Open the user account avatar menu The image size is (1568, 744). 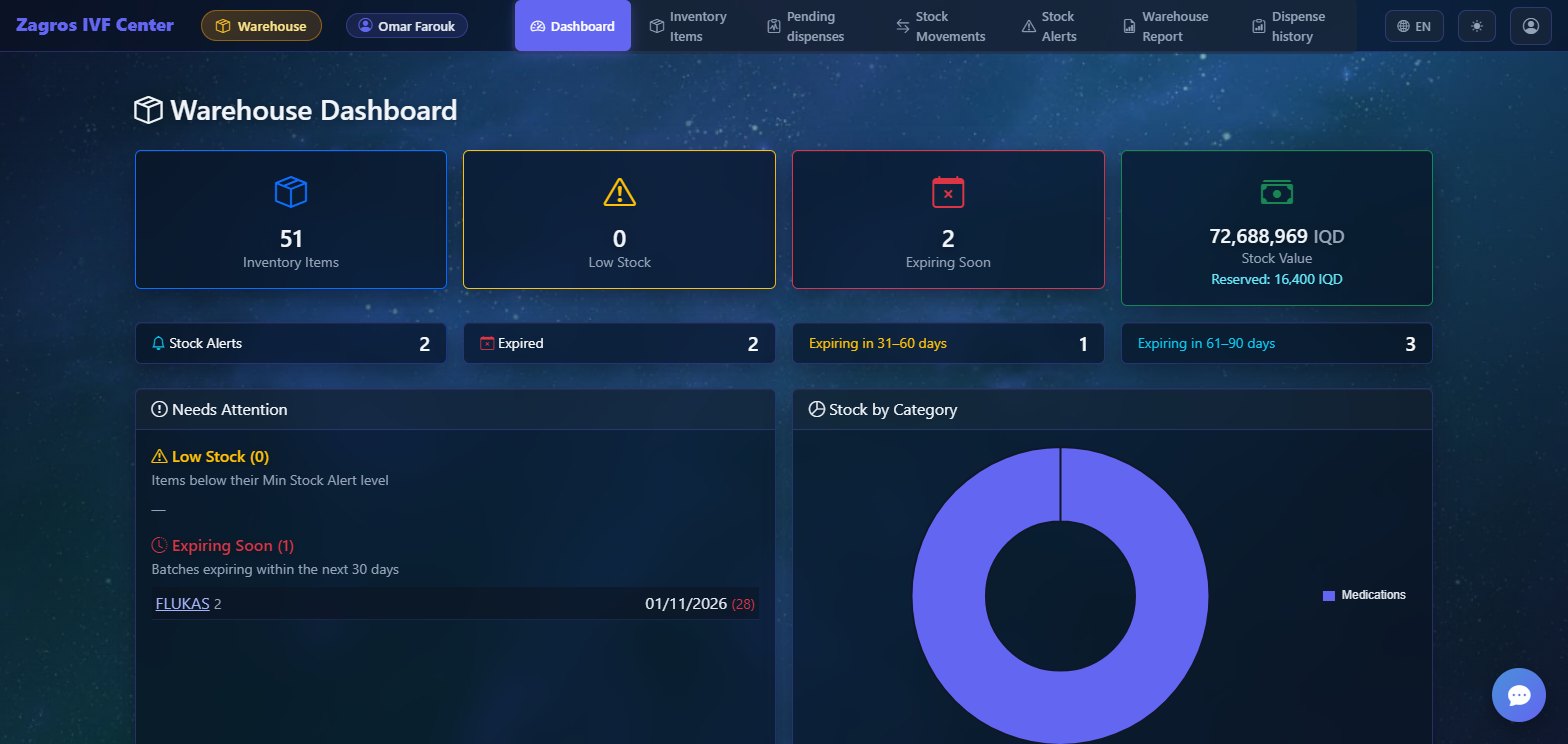click(x=1530, y=26)
